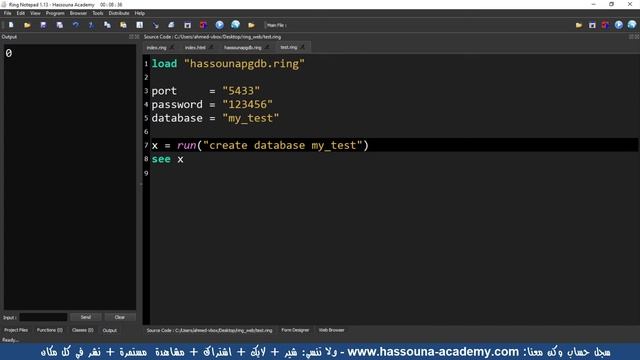Viewport: 640px width, 360px height.
Task: Close the index.ring tab
Action: pos(172,47)
